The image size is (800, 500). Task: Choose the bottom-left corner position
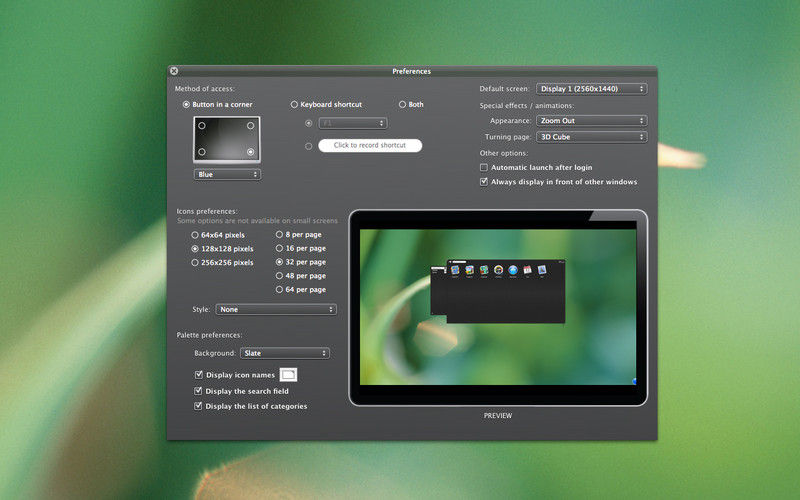point(201,152)
